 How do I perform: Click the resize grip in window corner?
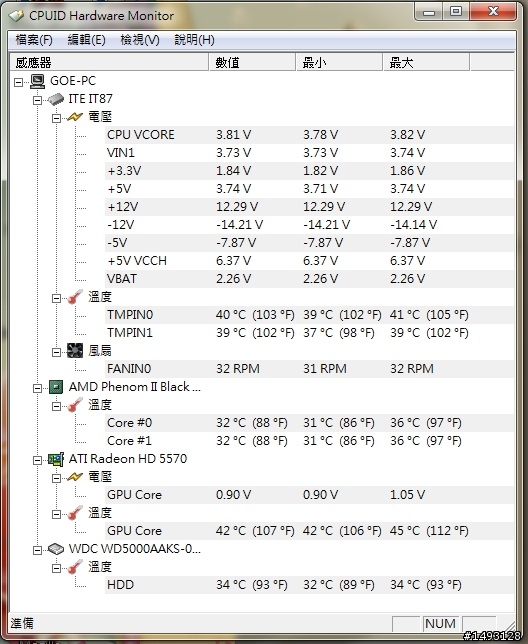508,625
